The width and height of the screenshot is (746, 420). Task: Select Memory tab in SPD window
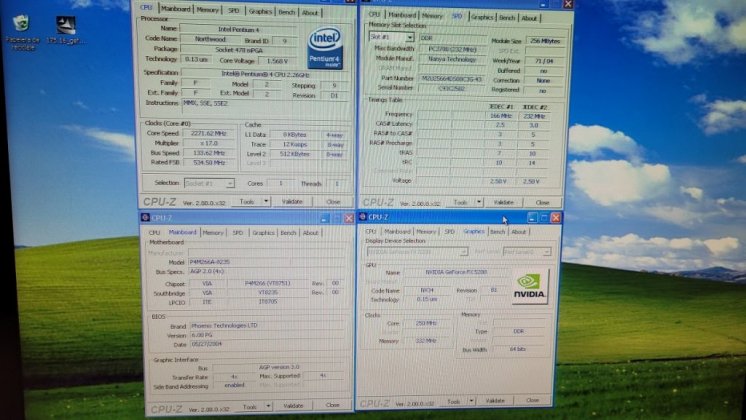tap(432, 16)
